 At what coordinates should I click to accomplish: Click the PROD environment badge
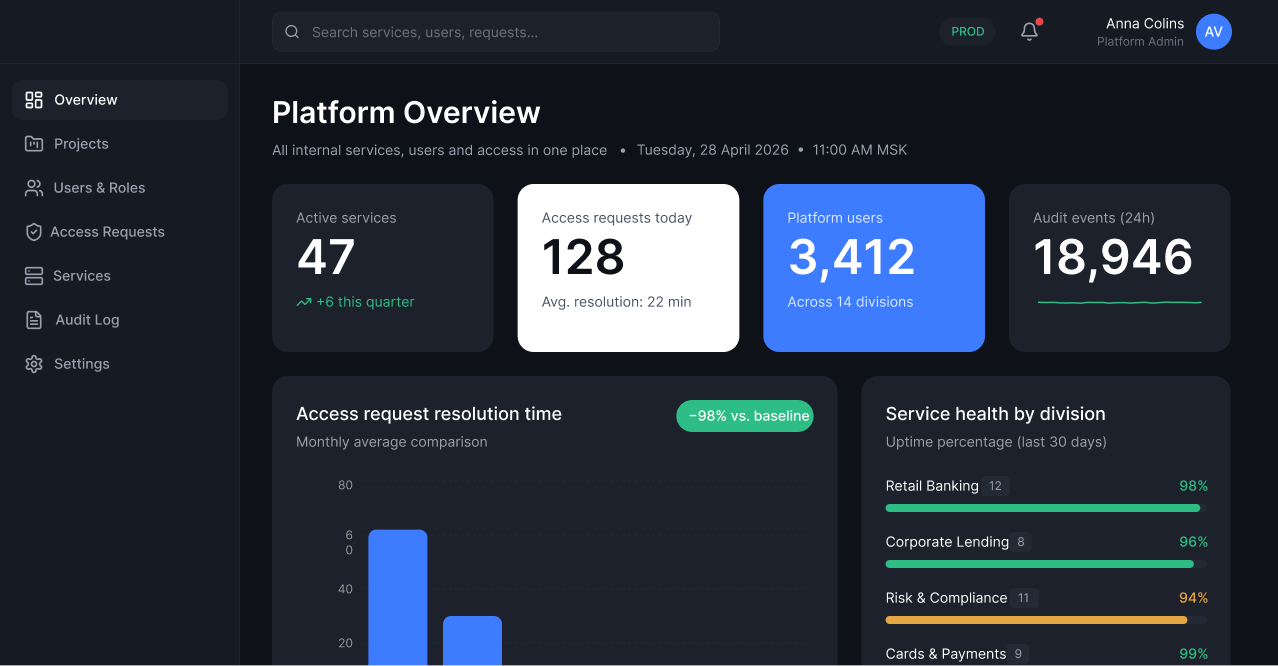point(967,32)
